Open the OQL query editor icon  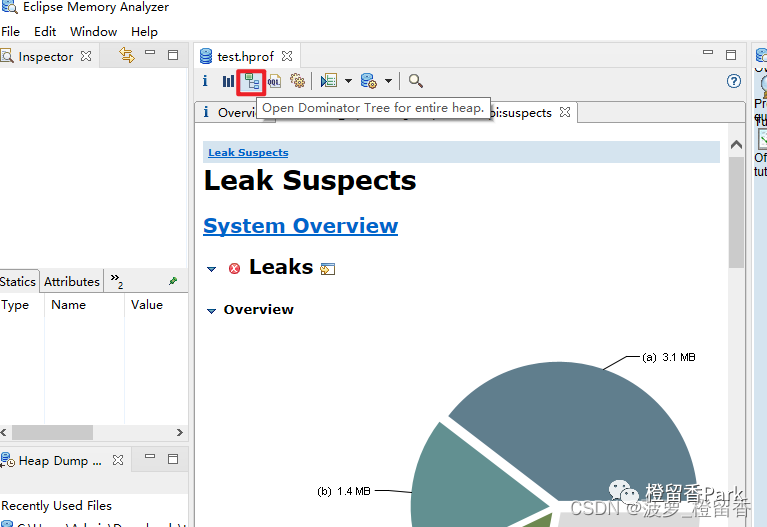point(274,81)
